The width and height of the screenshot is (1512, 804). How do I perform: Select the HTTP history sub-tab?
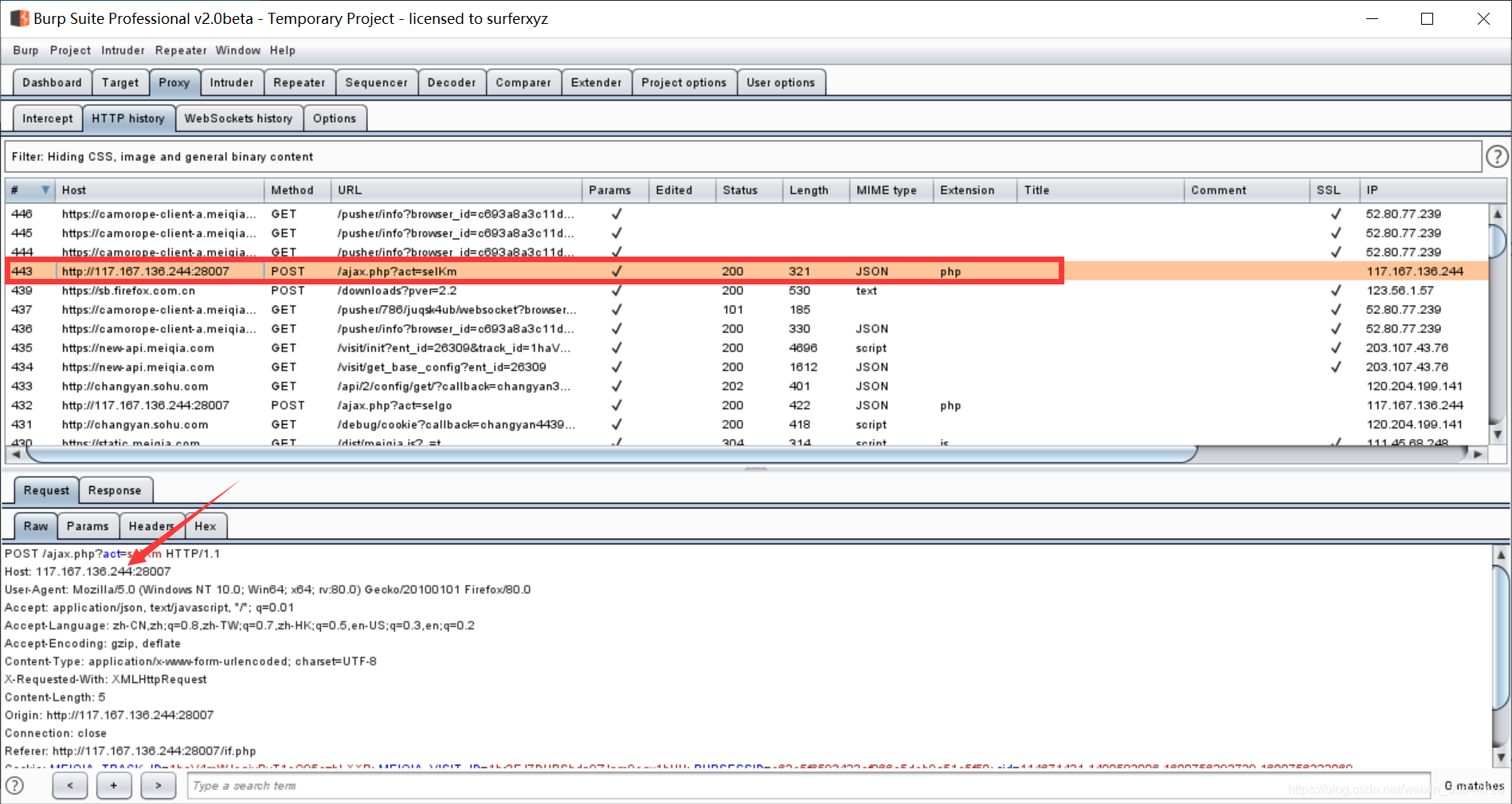pyautogui.click(x=128, y=118)
